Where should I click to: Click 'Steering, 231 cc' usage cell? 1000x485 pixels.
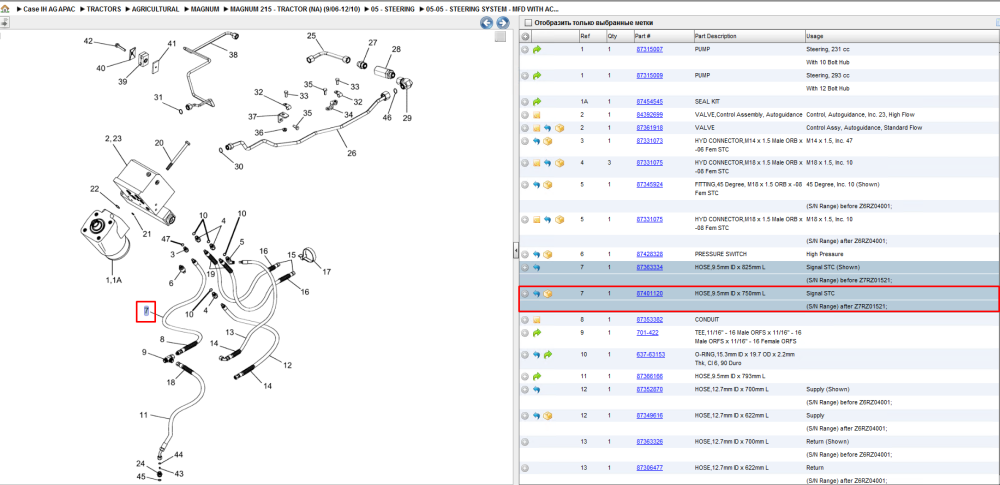pos(826,49)
